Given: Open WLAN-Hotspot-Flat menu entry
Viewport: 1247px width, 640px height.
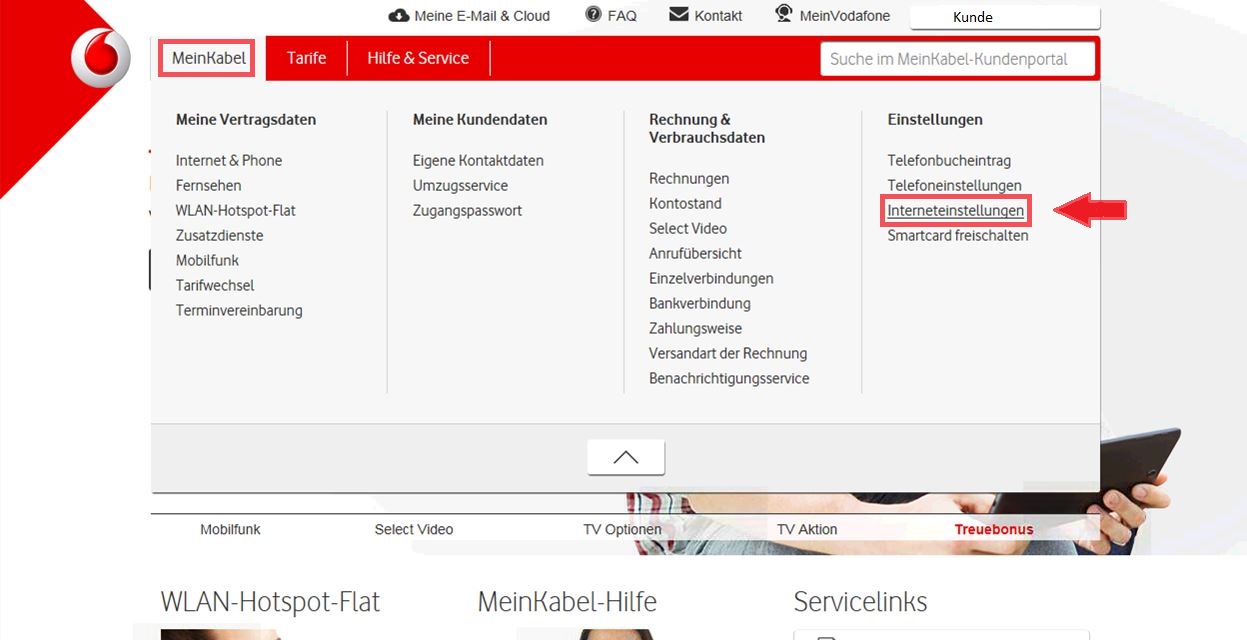Looking at the screenshot, I should 236,210.
